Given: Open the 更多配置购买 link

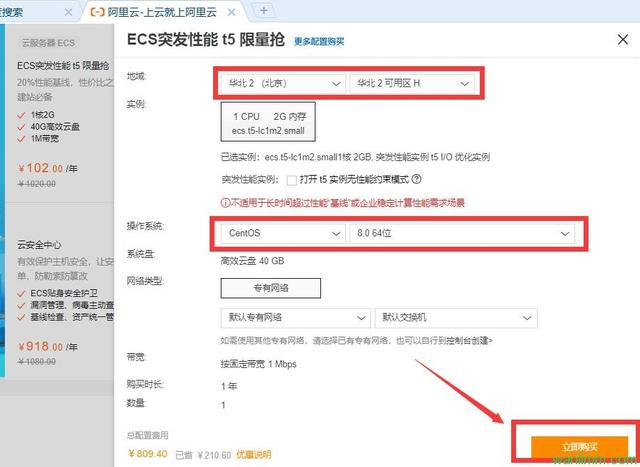Looking at the screenshot, I should click(x=319, y=41).
